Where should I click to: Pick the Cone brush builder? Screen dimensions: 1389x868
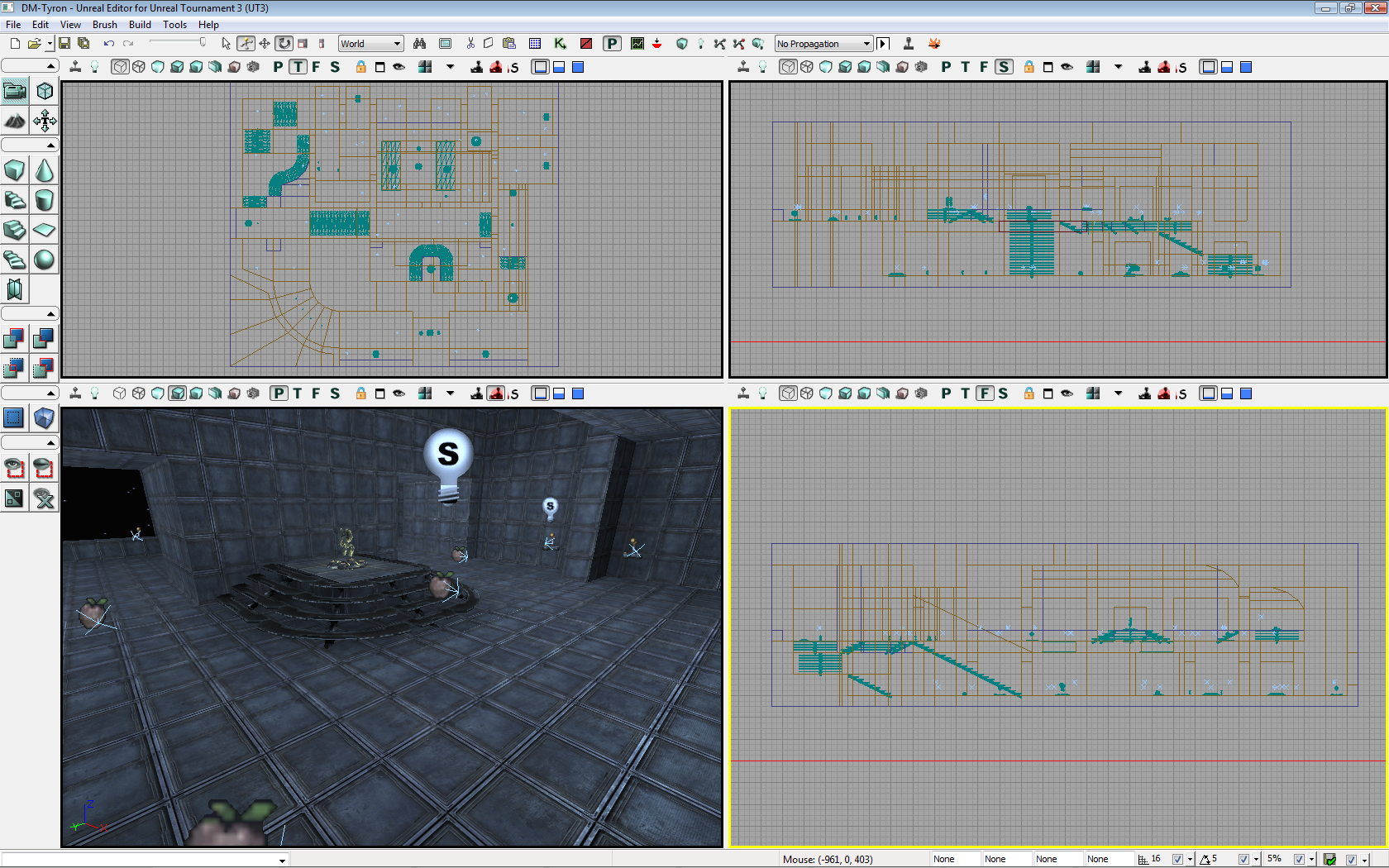coord(45,170)
